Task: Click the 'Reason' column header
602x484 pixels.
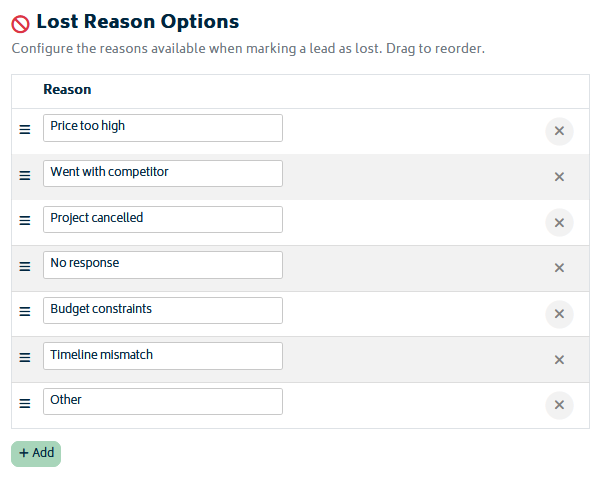Action: click(67, 89)
